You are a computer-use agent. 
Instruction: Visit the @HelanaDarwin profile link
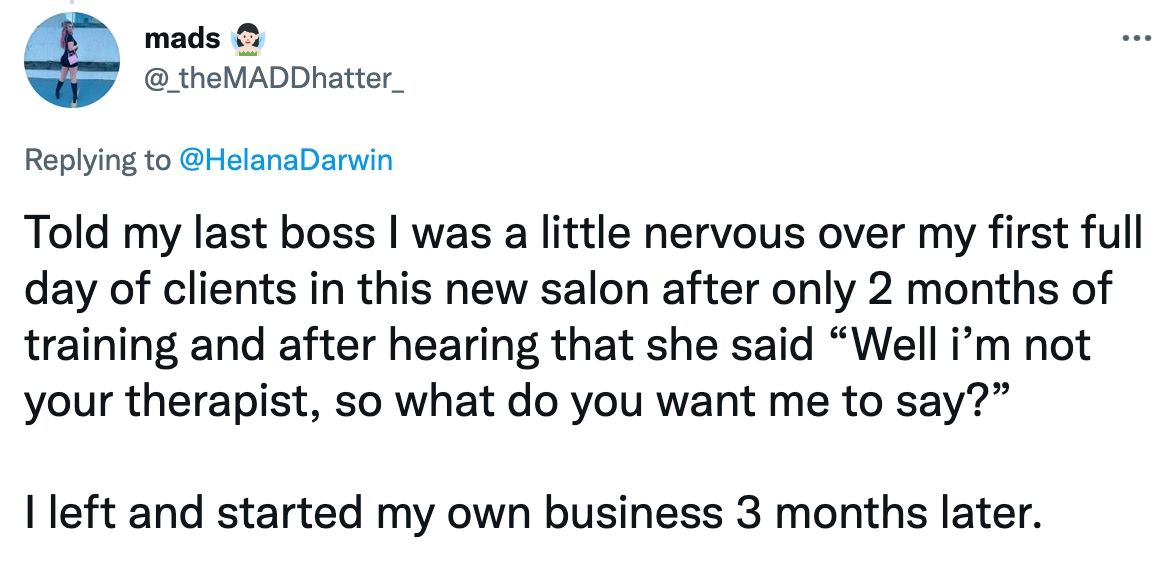(285, 160)
